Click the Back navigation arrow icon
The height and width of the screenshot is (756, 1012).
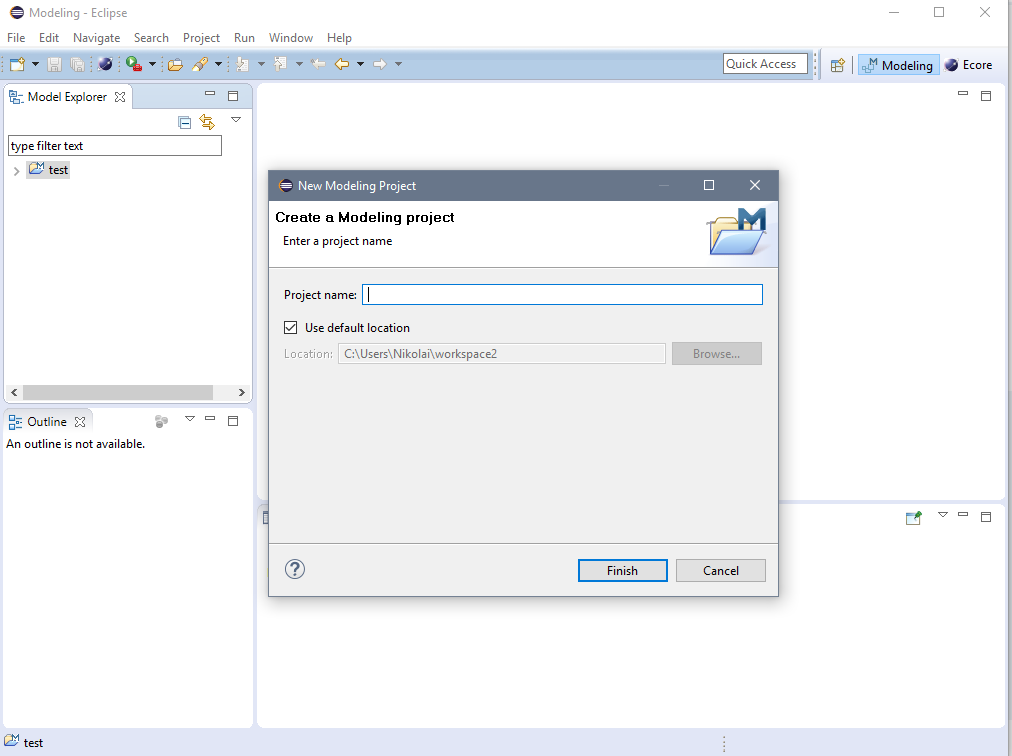(x=342, y=64)
